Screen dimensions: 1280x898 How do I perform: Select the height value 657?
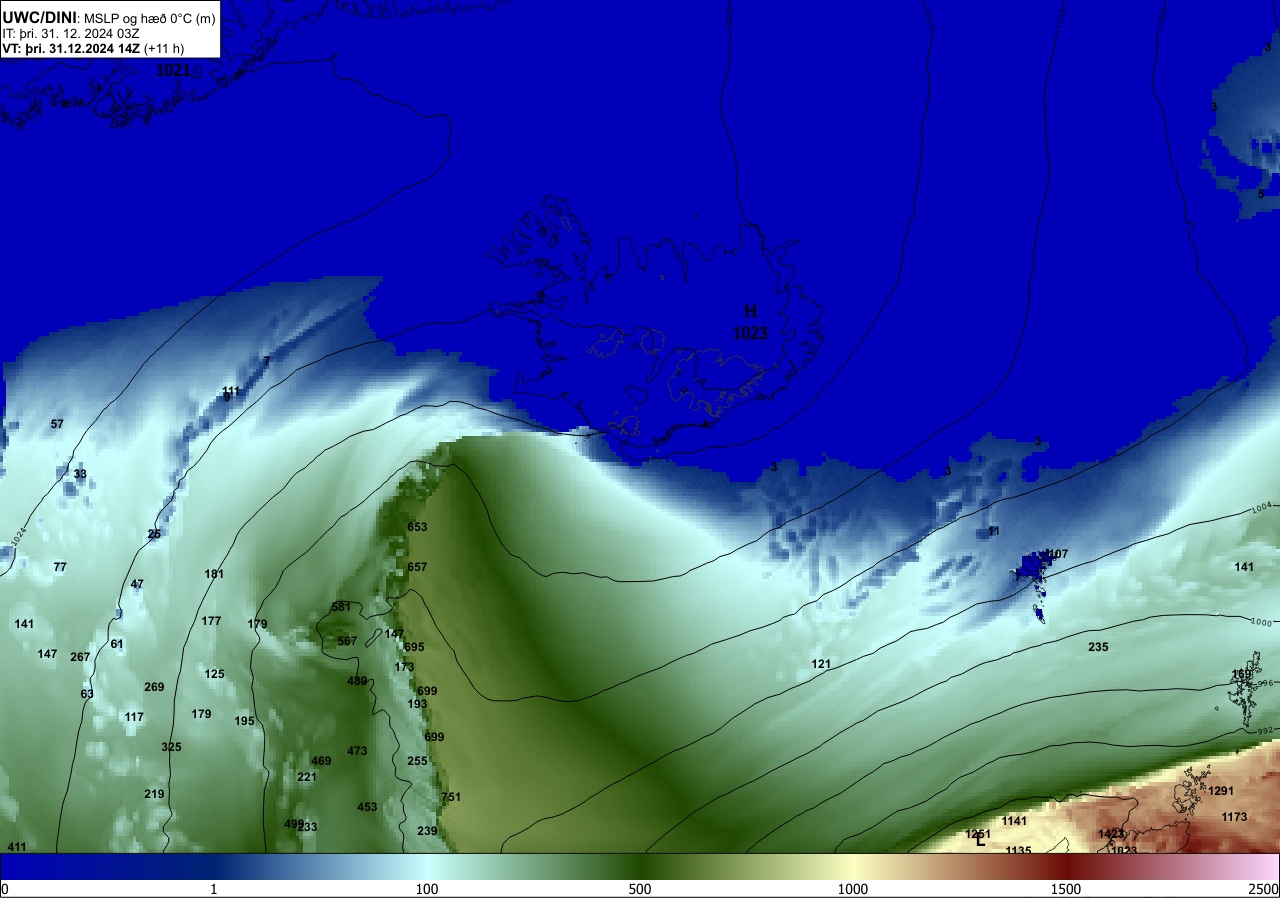tap(417, 567)
